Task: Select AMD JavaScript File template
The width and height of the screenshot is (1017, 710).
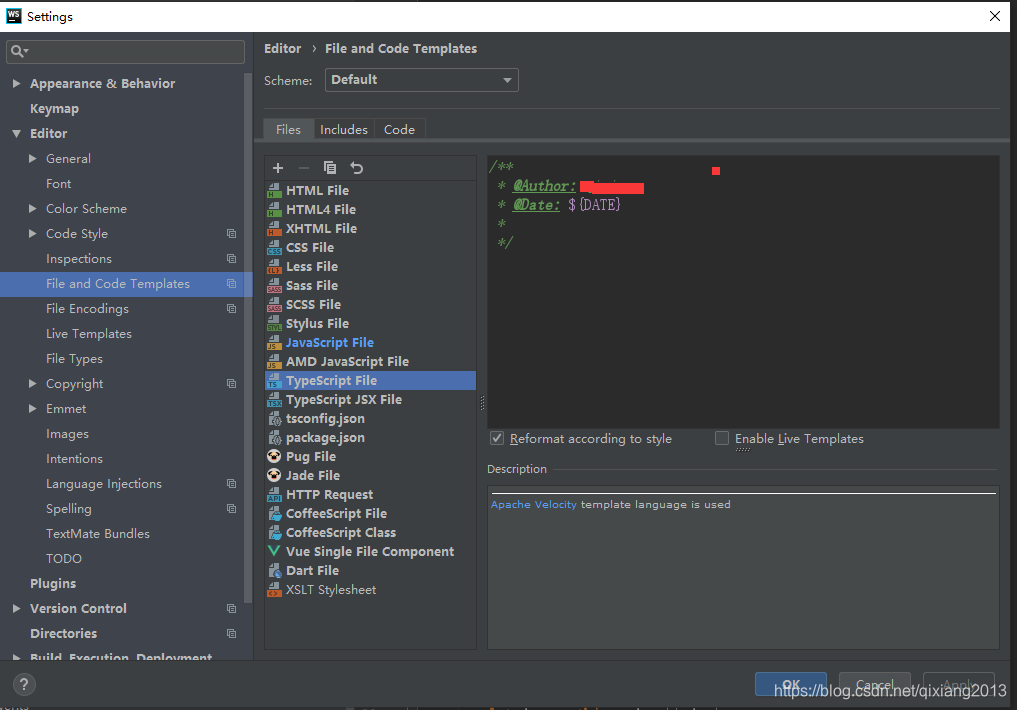Action: (x=370, y=362)
